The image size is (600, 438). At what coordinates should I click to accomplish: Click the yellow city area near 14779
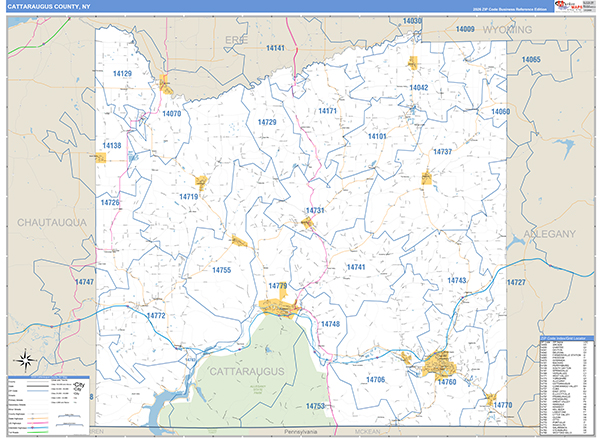(275, 307)
